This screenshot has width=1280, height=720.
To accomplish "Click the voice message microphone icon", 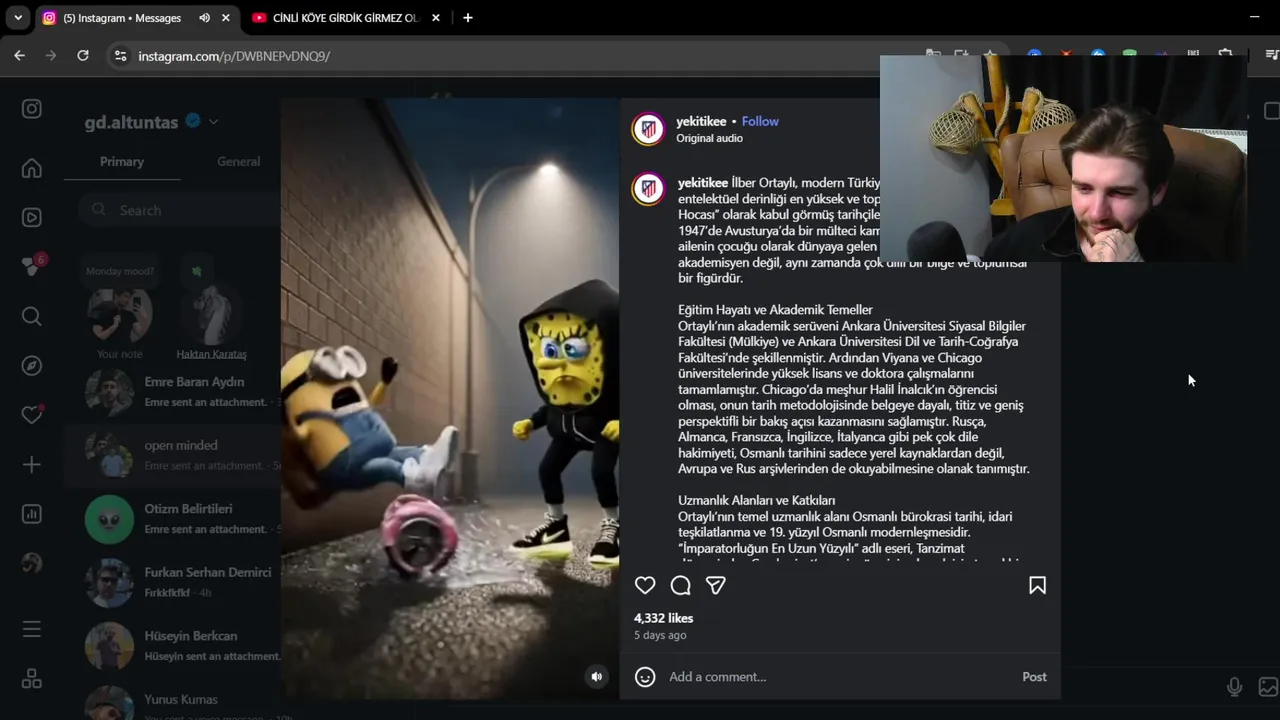I will (1235, 687).
